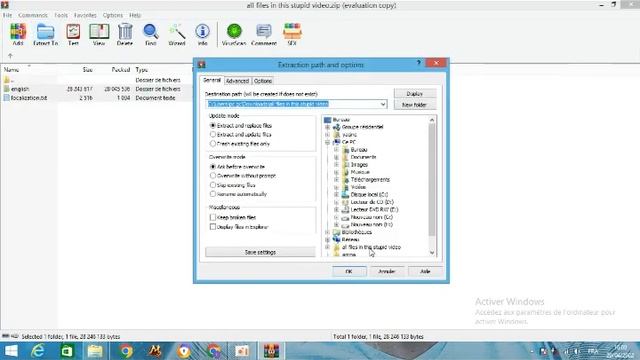
Task: Select localization.txt file in archive list
Action: click(29, 98)
